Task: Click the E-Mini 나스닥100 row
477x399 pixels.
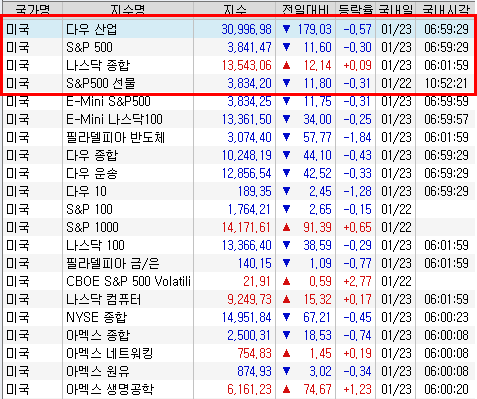Action: tap(239, 119)
